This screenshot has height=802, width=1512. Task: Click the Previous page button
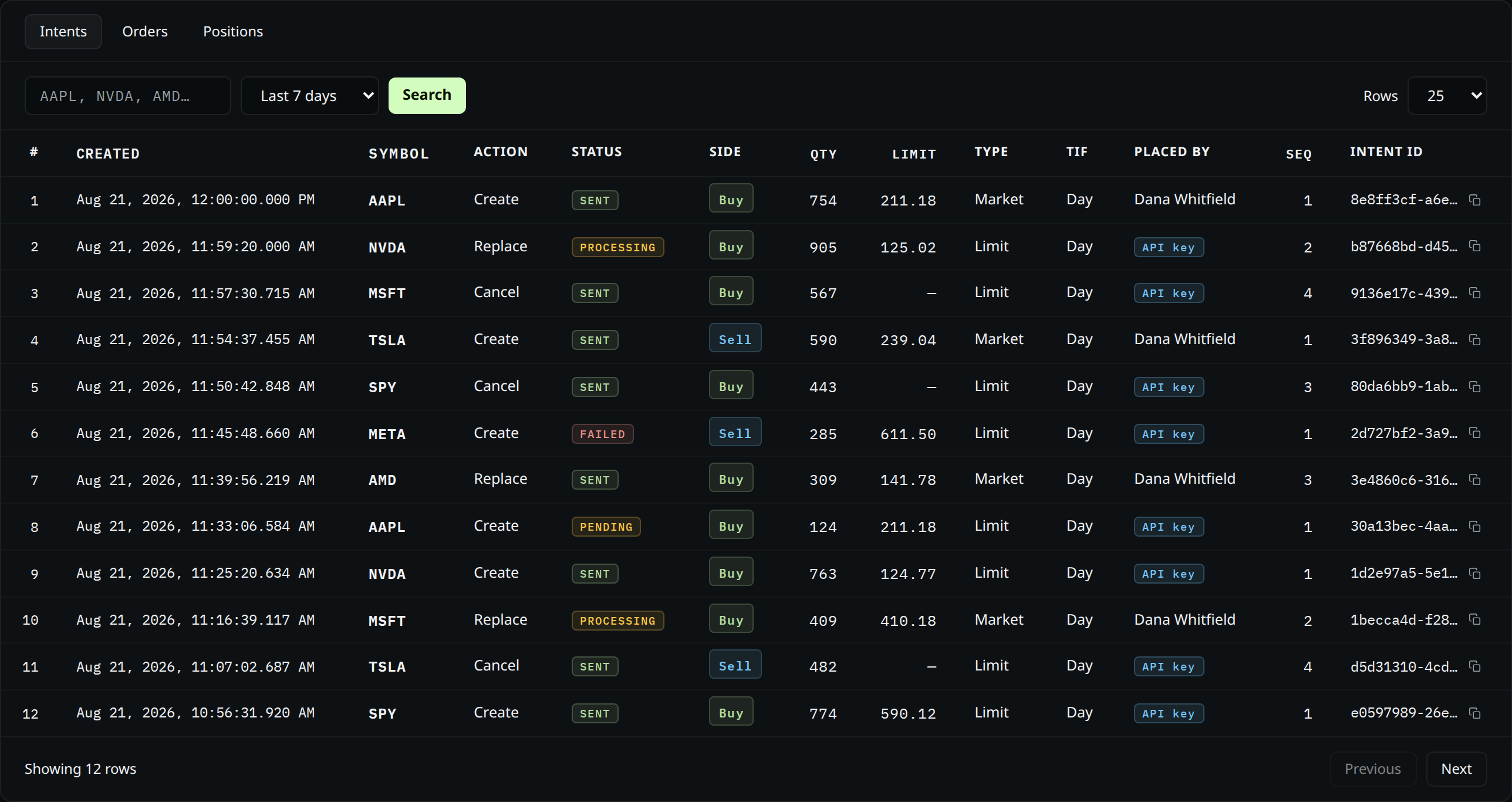coord(1373,769)
